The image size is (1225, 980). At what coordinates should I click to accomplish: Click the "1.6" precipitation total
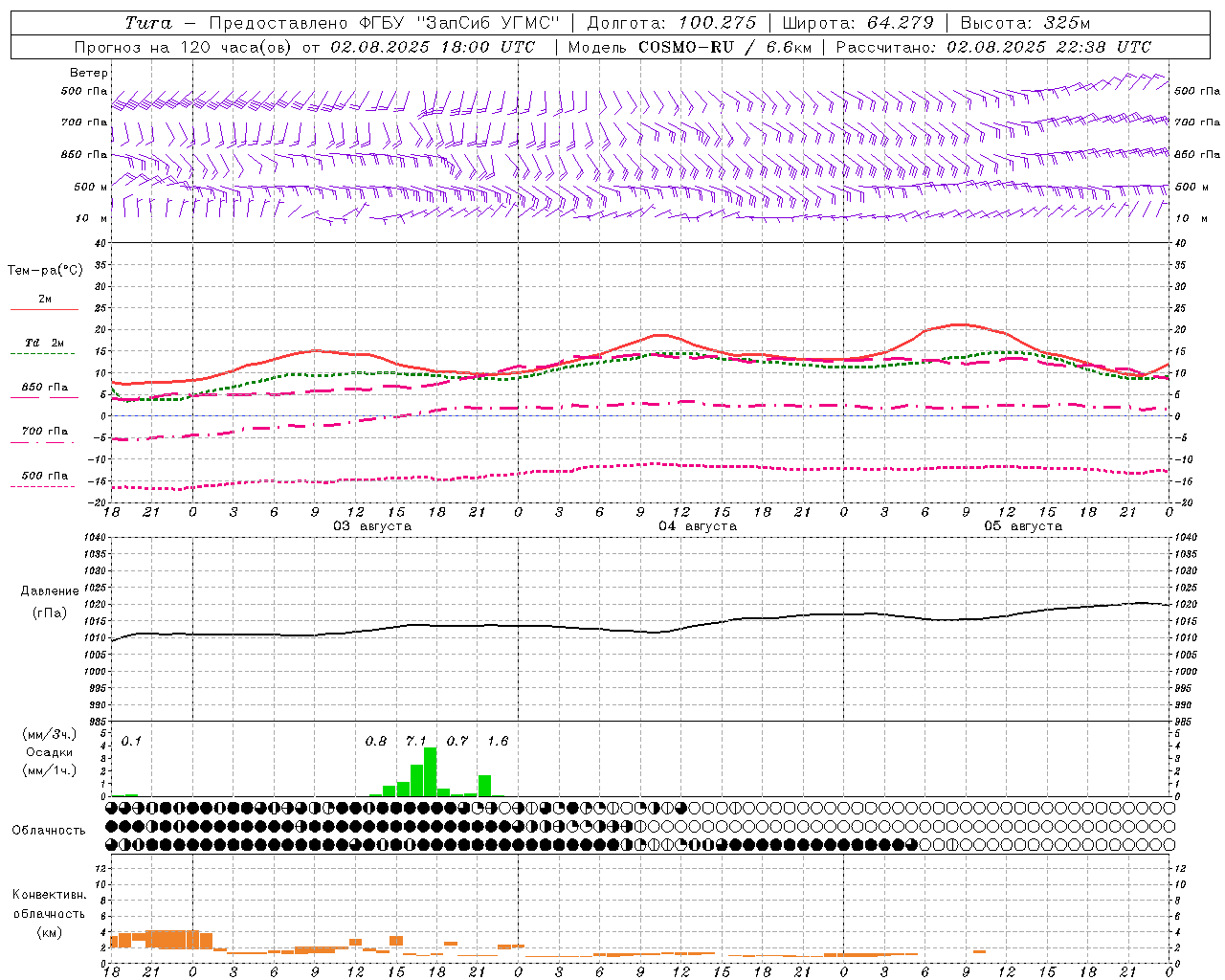498,741
